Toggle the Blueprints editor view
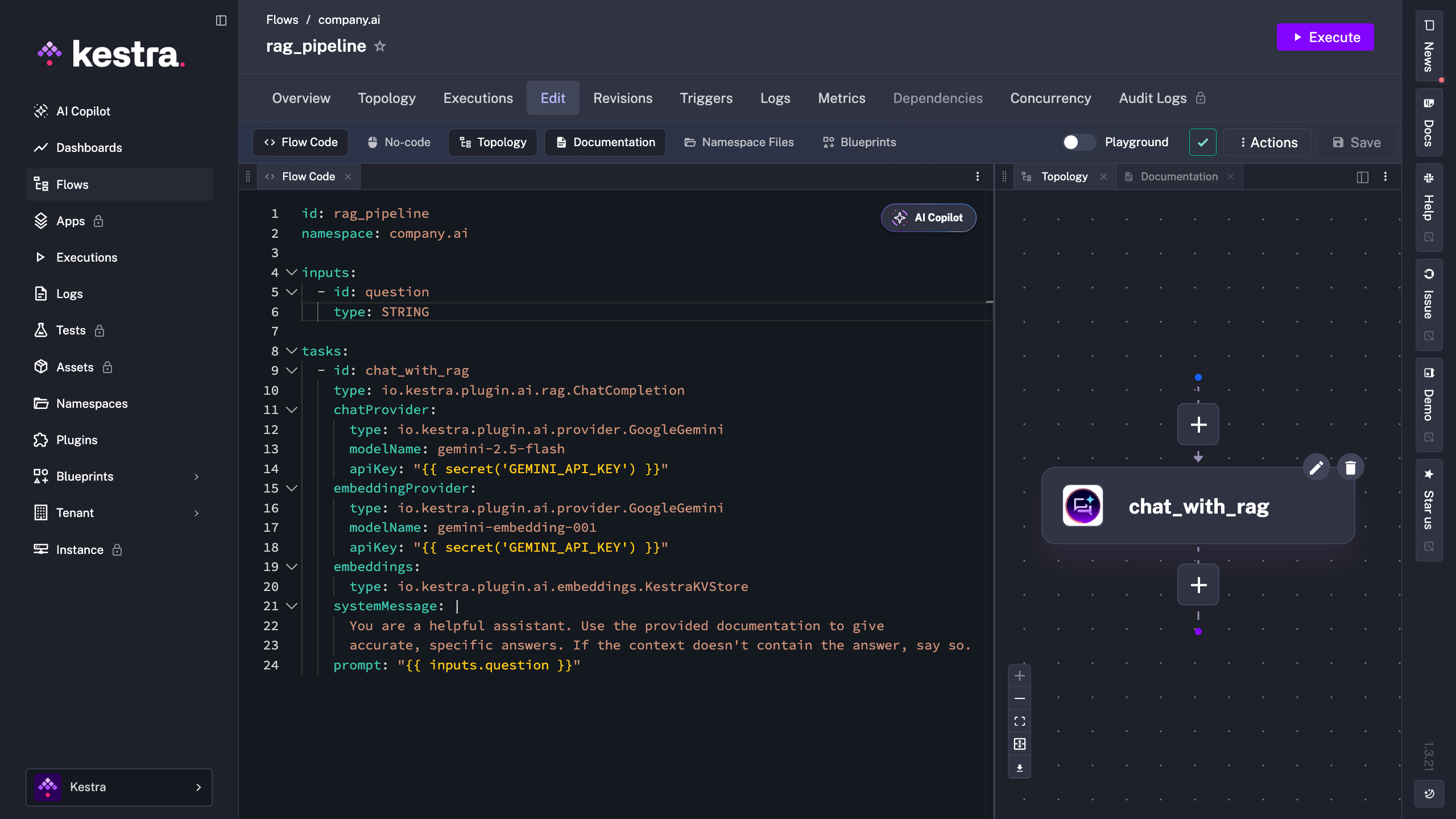Image resolution: width=1456 pixels, height=819 pixels. pos(859,142)
